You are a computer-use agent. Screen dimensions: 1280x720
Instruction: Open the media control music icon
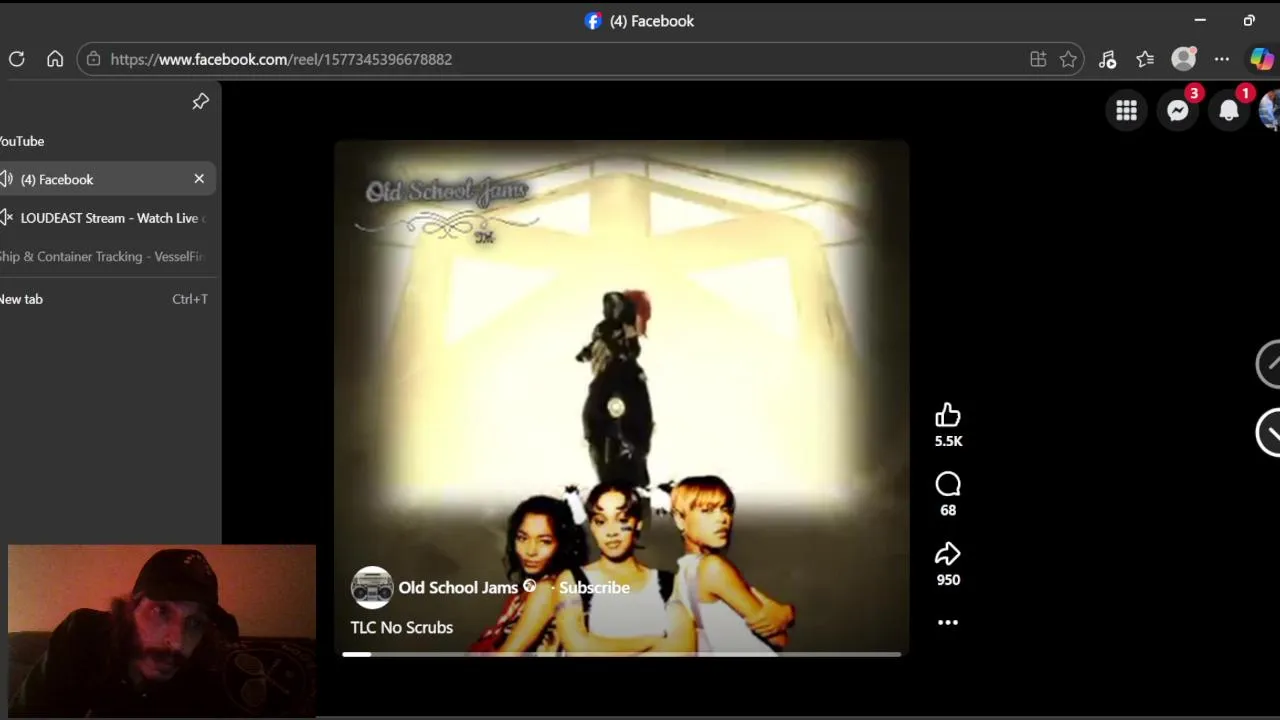coord(1107,59)
